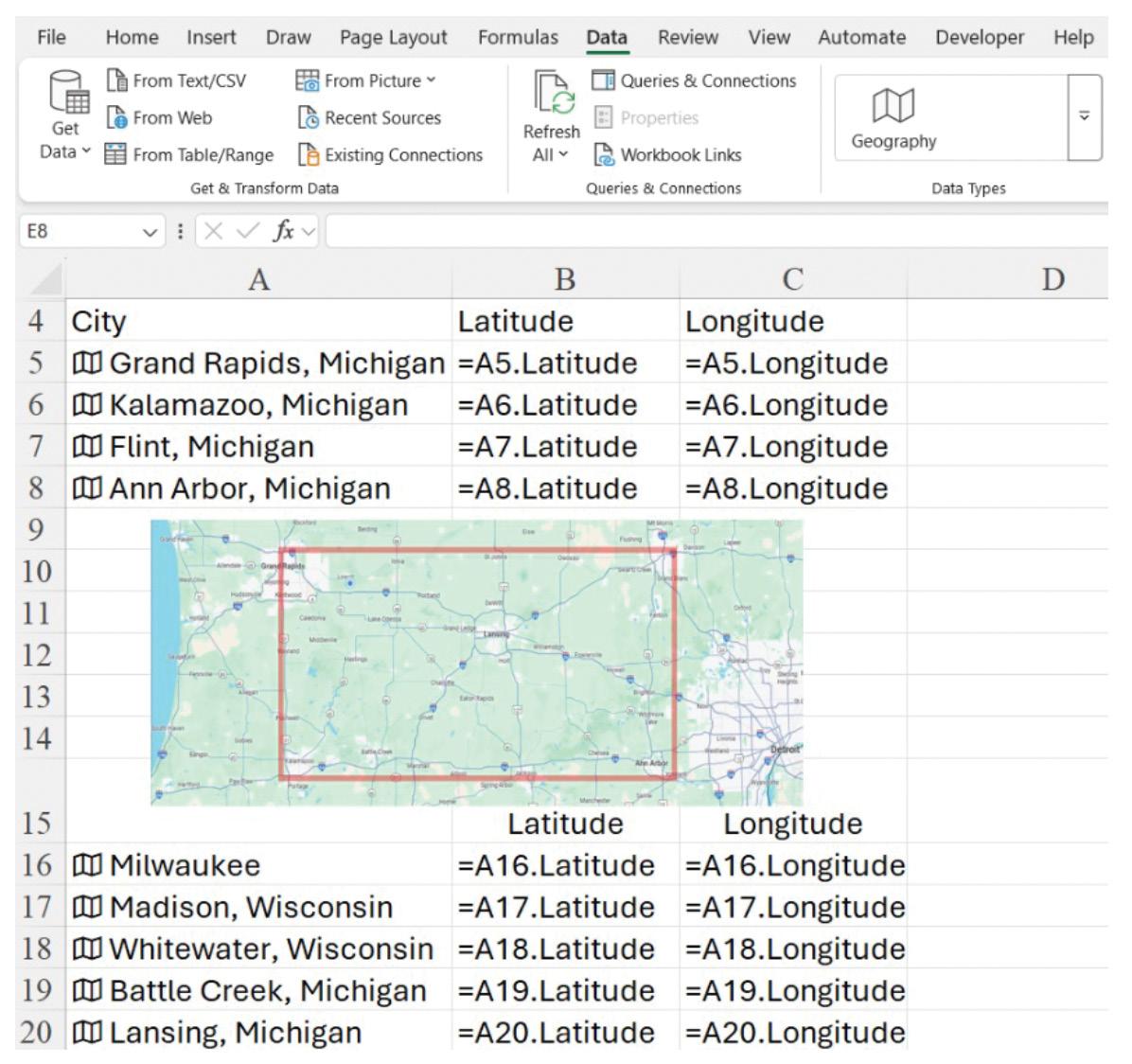Click column B header
This screenshot has width=1132, height=1064.
(x=565, y=278)
